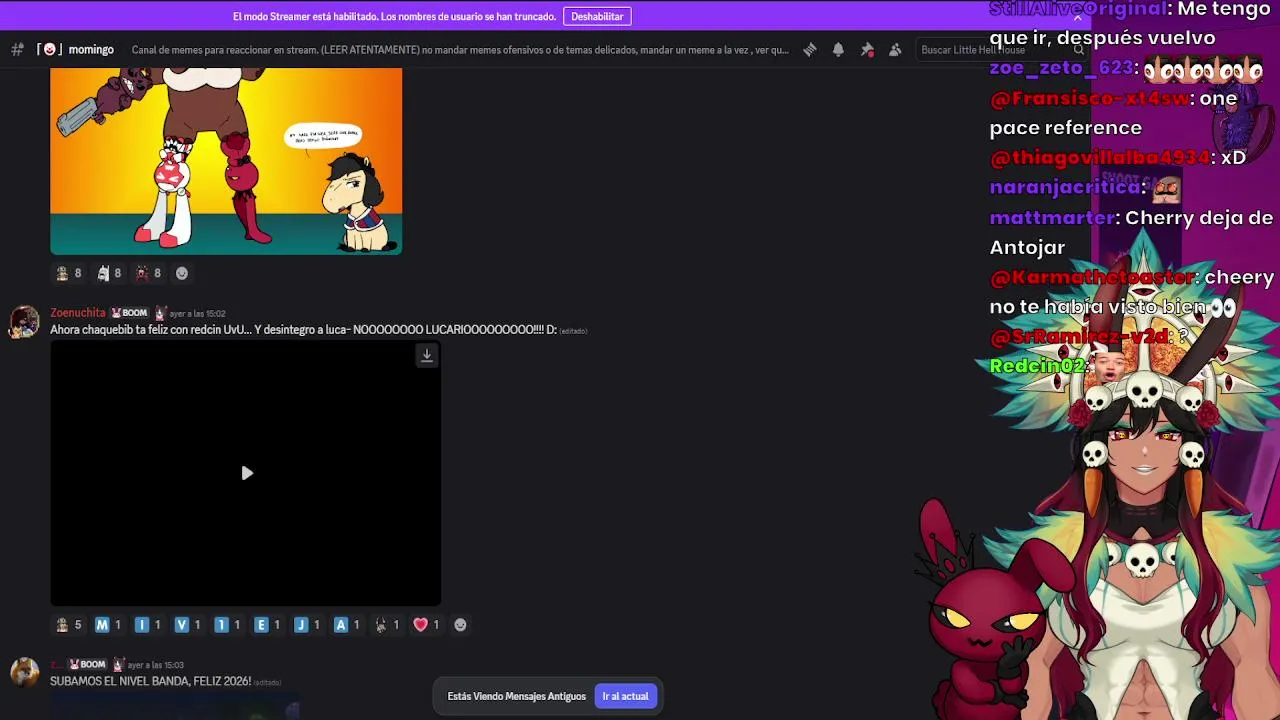
Task: Add reaction smiley under the comic image
Action: (x=182, y=273)
